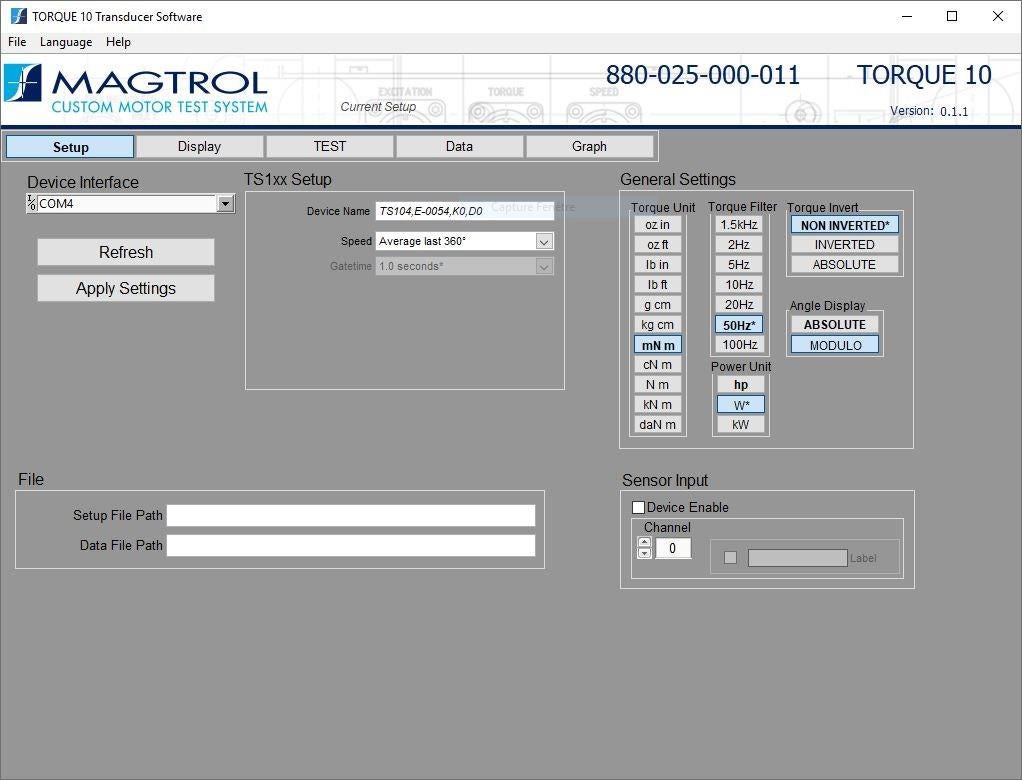Screen dimensions: 1022x780
Task: Select g cm torque unit
Action: point(658,304)
